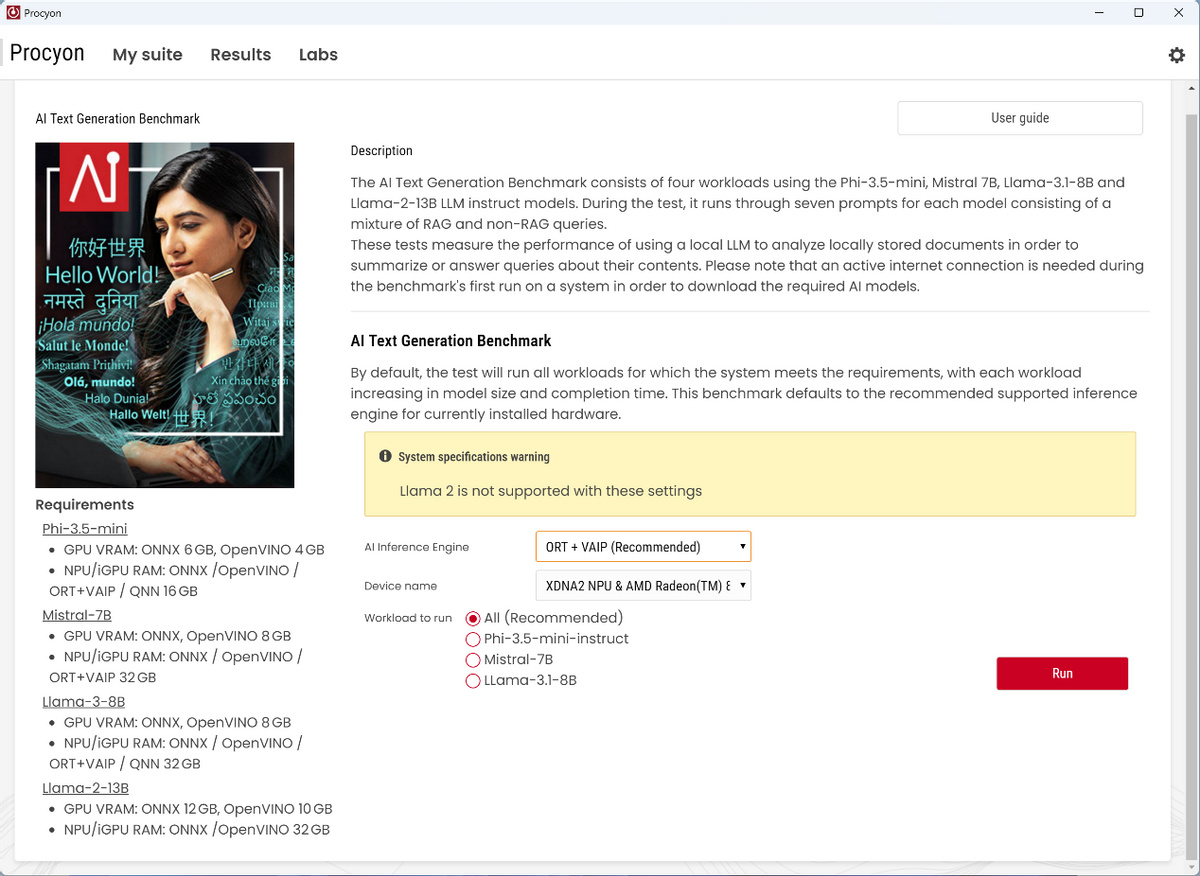Start the benchmark with Run button
The width and height of the screenshot is (1200, 876).
point(1062,673)
